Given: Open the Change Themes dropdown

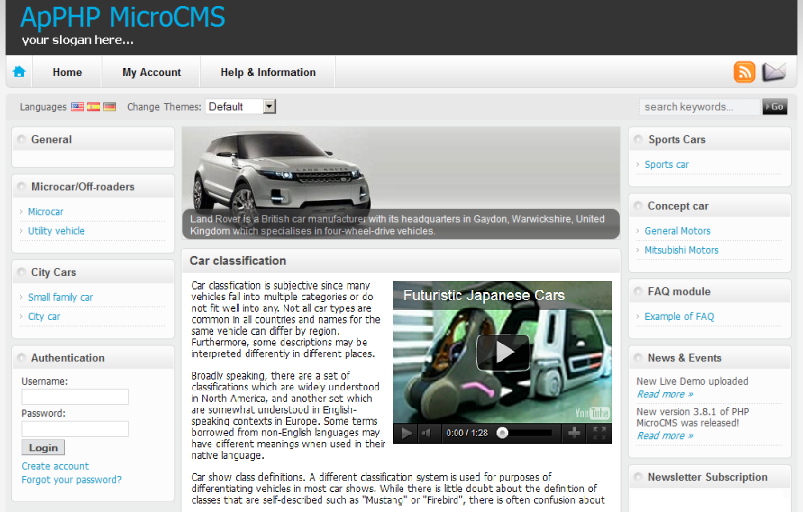Looking at the screenshot, I should point(241,106).
